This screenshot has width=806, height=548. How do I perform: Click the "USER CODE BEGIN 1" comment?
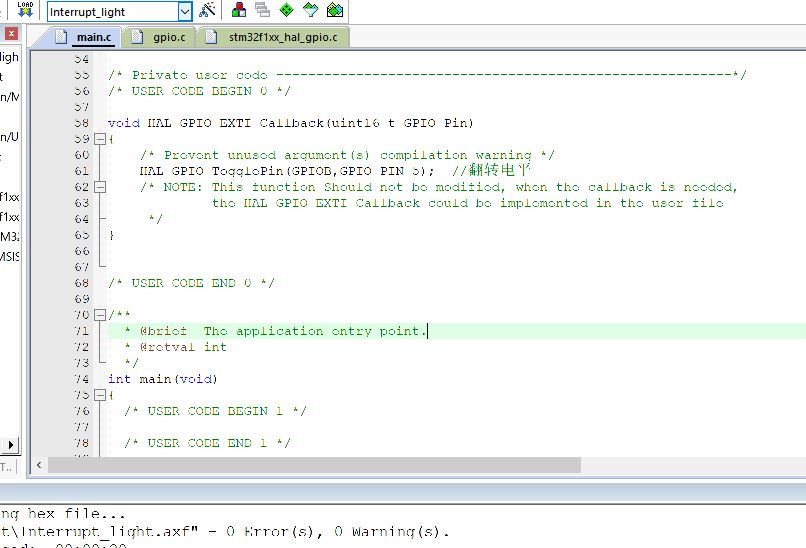point(215,411)
